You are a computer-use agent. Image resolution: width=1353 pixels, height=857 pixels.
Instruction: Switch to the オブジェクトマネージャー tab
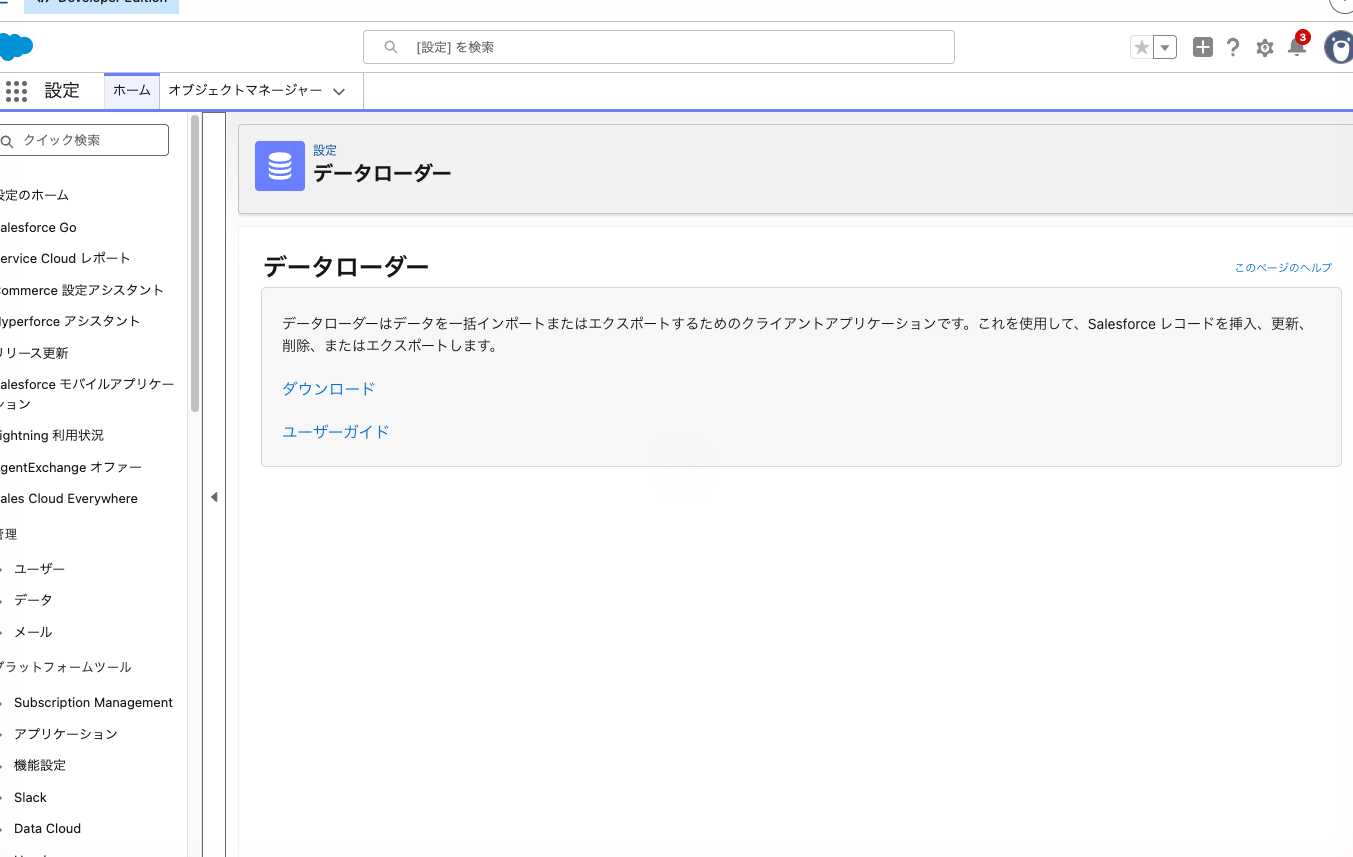245,90
